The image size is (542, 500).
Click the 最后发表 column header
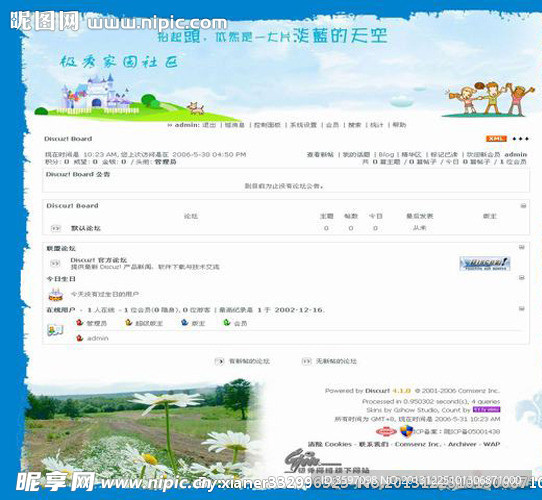(420, 216)
